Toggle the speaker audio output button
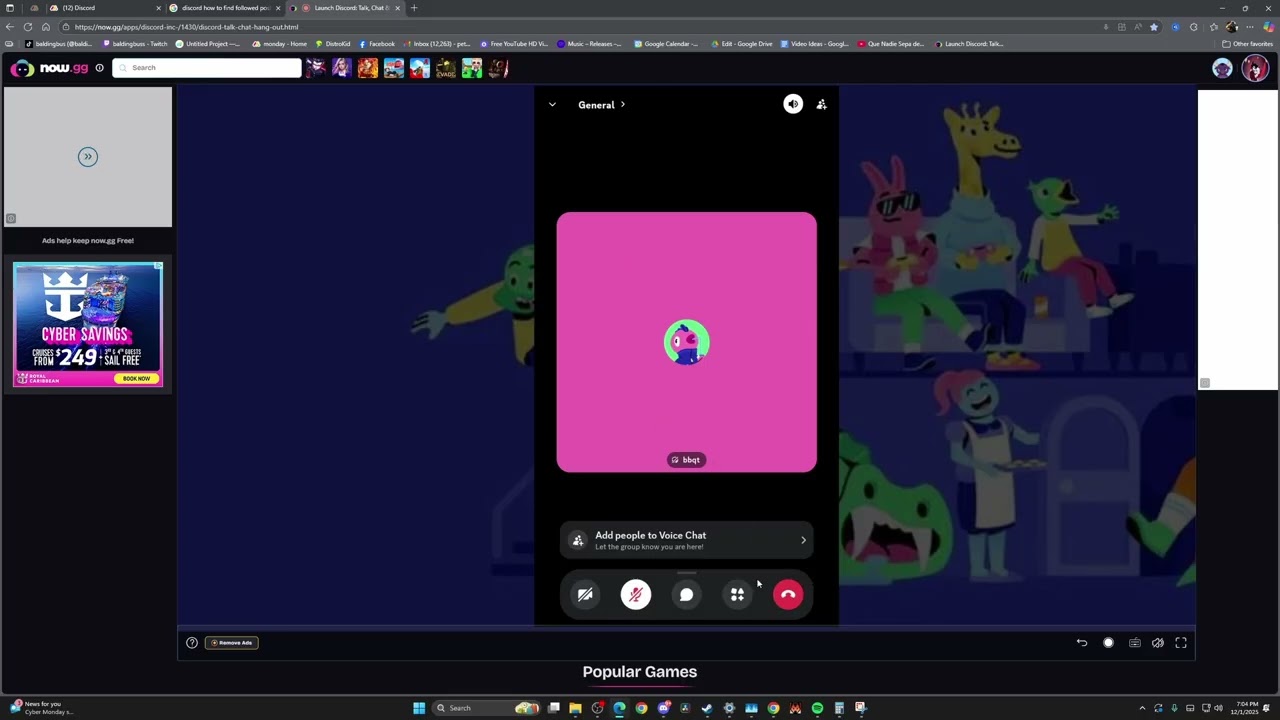Screen dimensions: 1280x720 coord(793,104)
